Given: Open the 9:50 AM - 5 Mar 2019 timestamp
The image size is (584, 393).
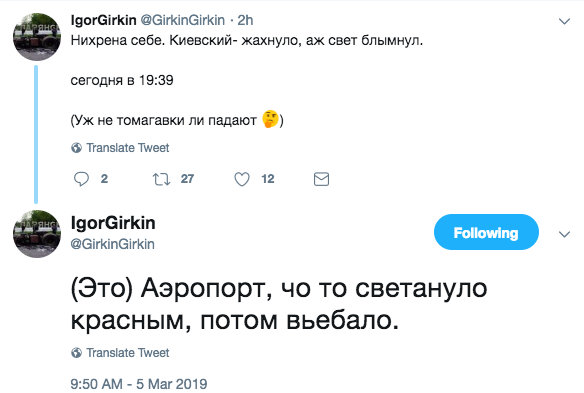Looking at the screenshot, I should [x=139, y=384].
